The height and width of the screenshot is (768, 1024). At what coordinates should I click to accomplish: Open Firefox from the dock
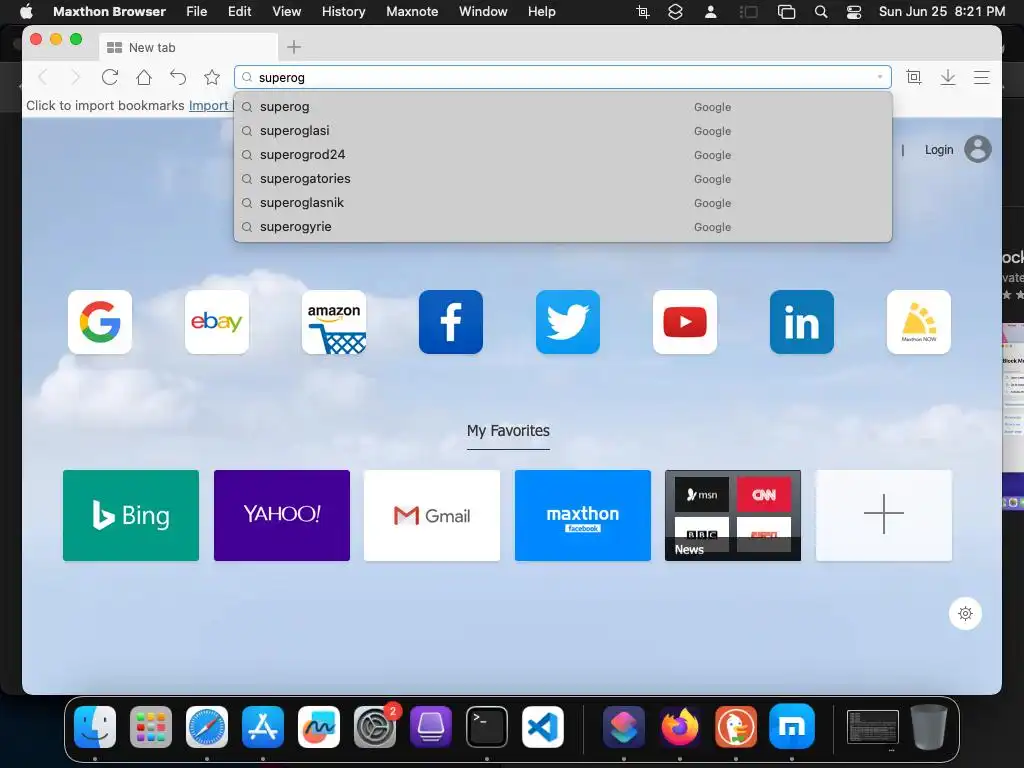(x=680, y=727)
